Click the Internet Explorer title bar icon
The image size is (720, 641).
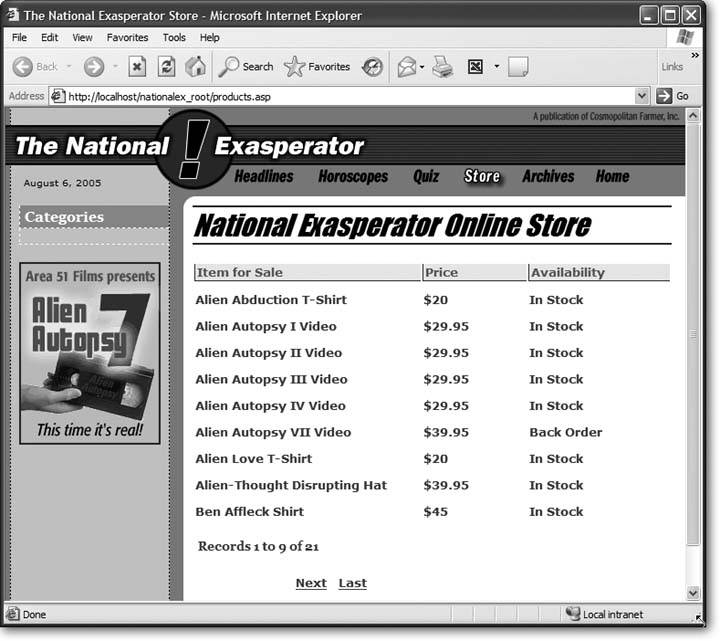coord(13,15)
